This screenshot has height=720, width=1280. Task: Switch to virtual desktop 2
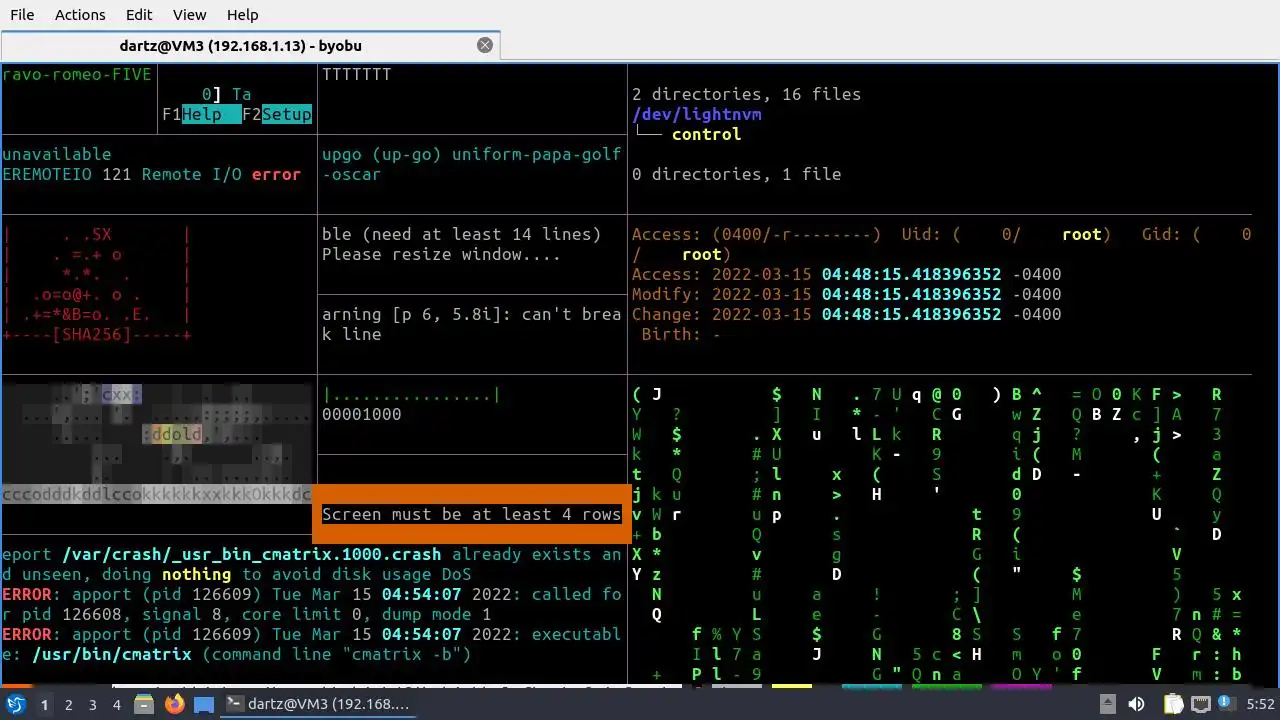(x=68, y=704)
